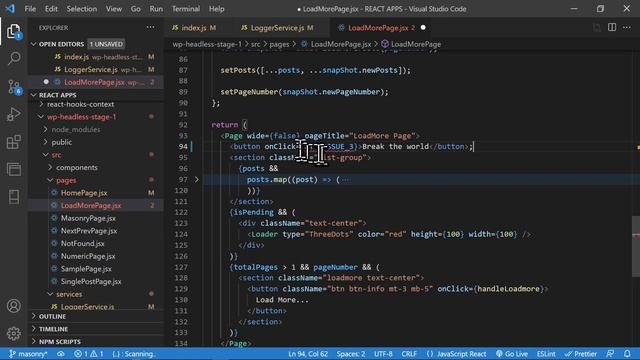Viewport: 640px width, 360px height.
Task: Open the File menu
Action: point(30,9)
